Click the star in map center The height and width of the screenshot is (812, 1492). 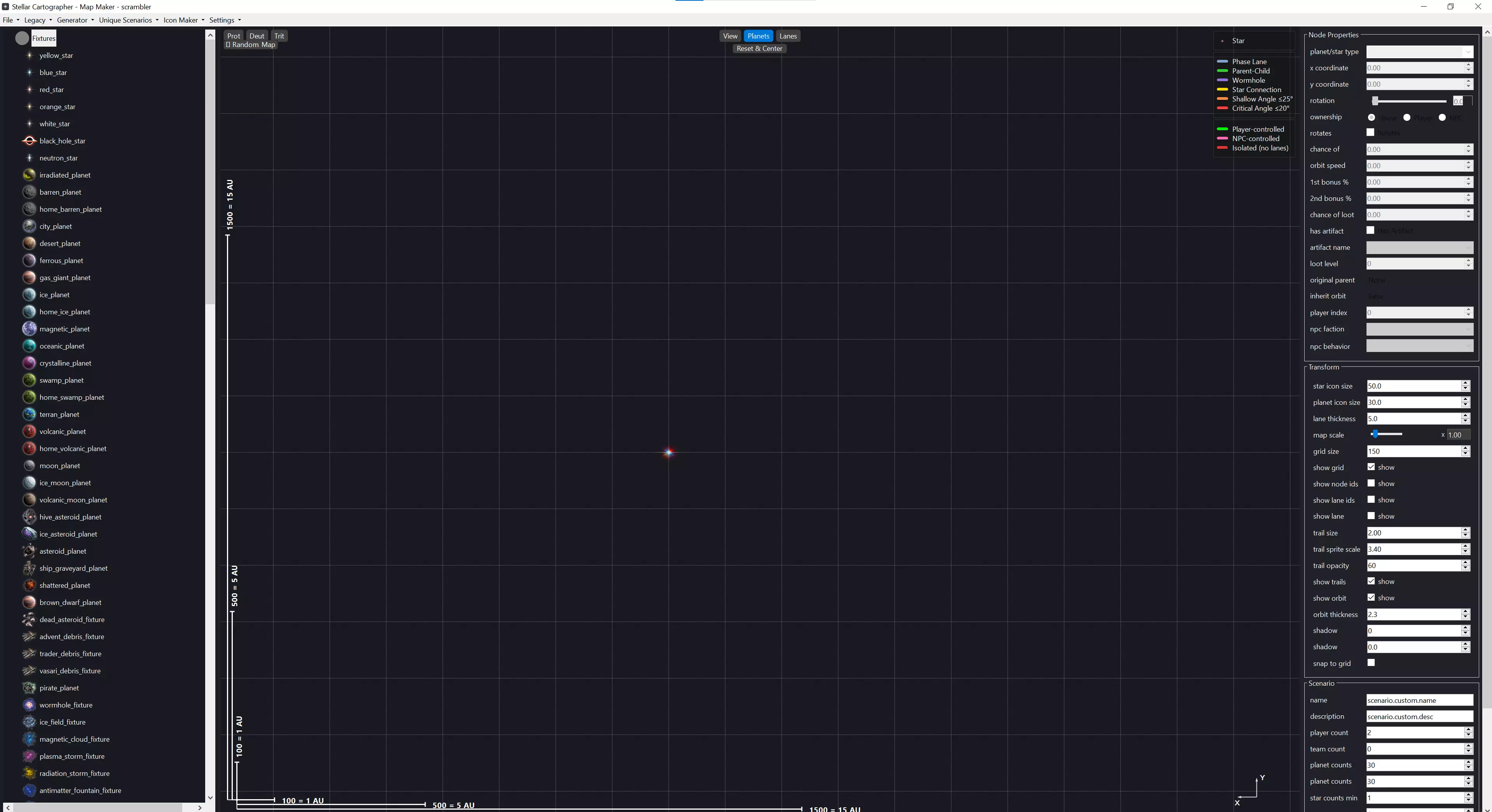click(668, 452)
